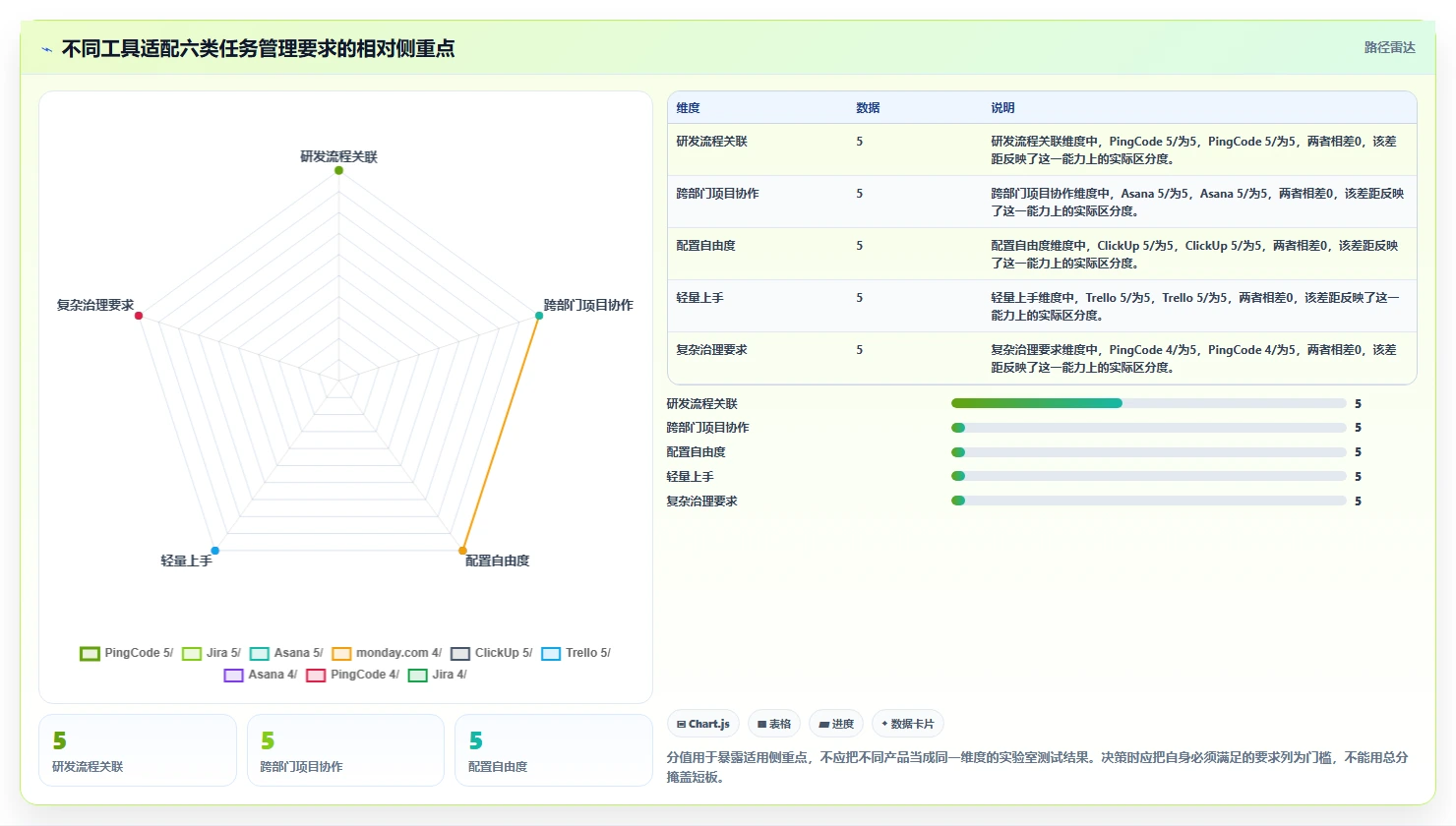
Task: Click the footnote starting with 分值用于暴露适用侧重点
Action: tap(1037, 767)
